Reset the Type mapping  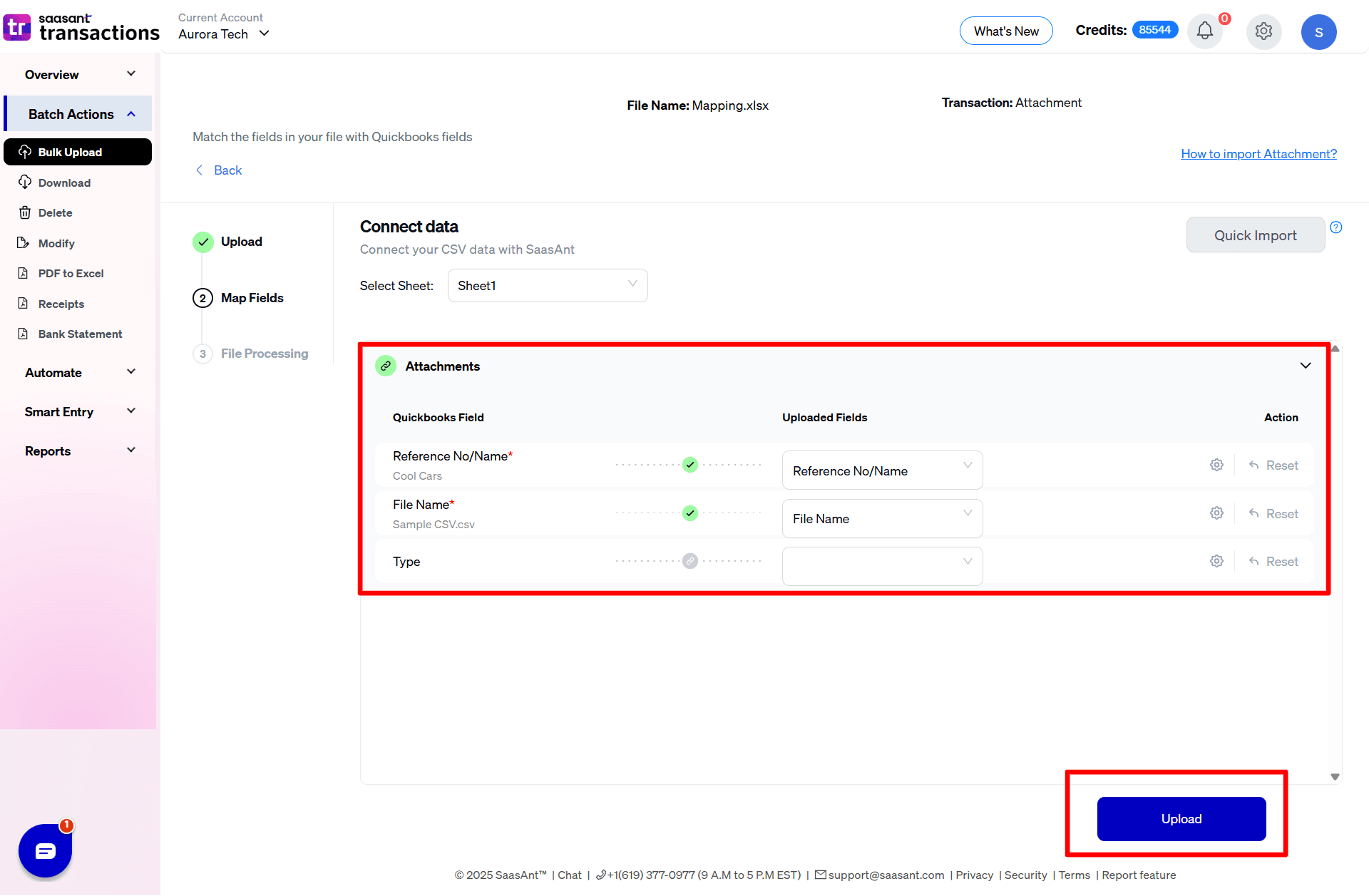[x=1273, y=561]
